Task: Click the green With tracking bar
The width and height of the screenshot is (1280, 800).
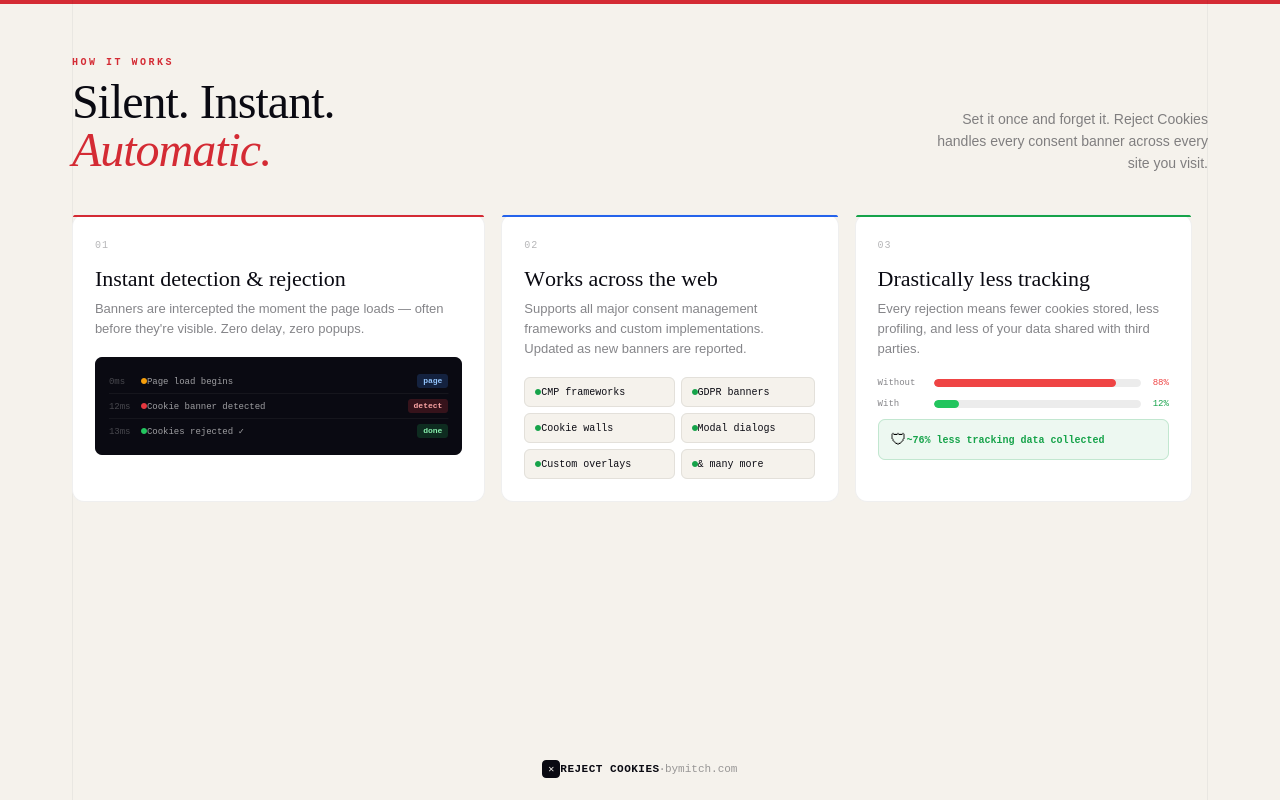Action: tap(946, 404)
